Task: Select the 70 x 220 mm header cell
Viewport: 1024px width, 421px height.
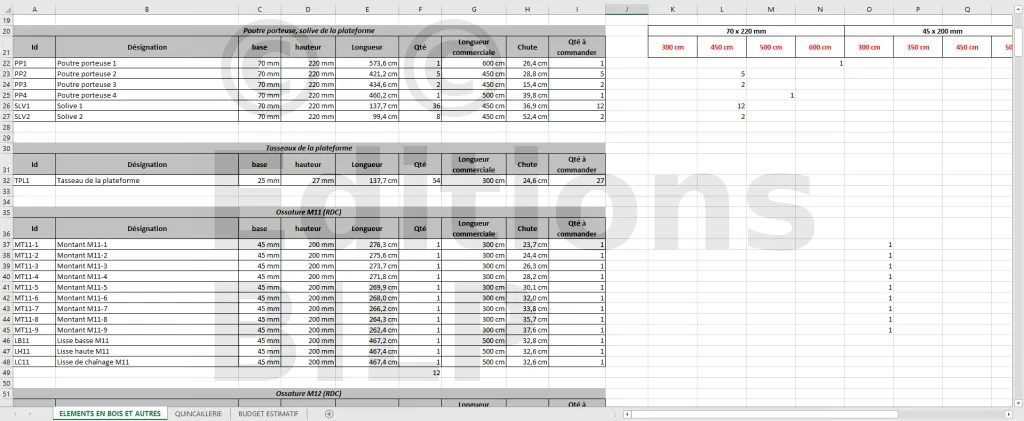Action: point(745,31)
